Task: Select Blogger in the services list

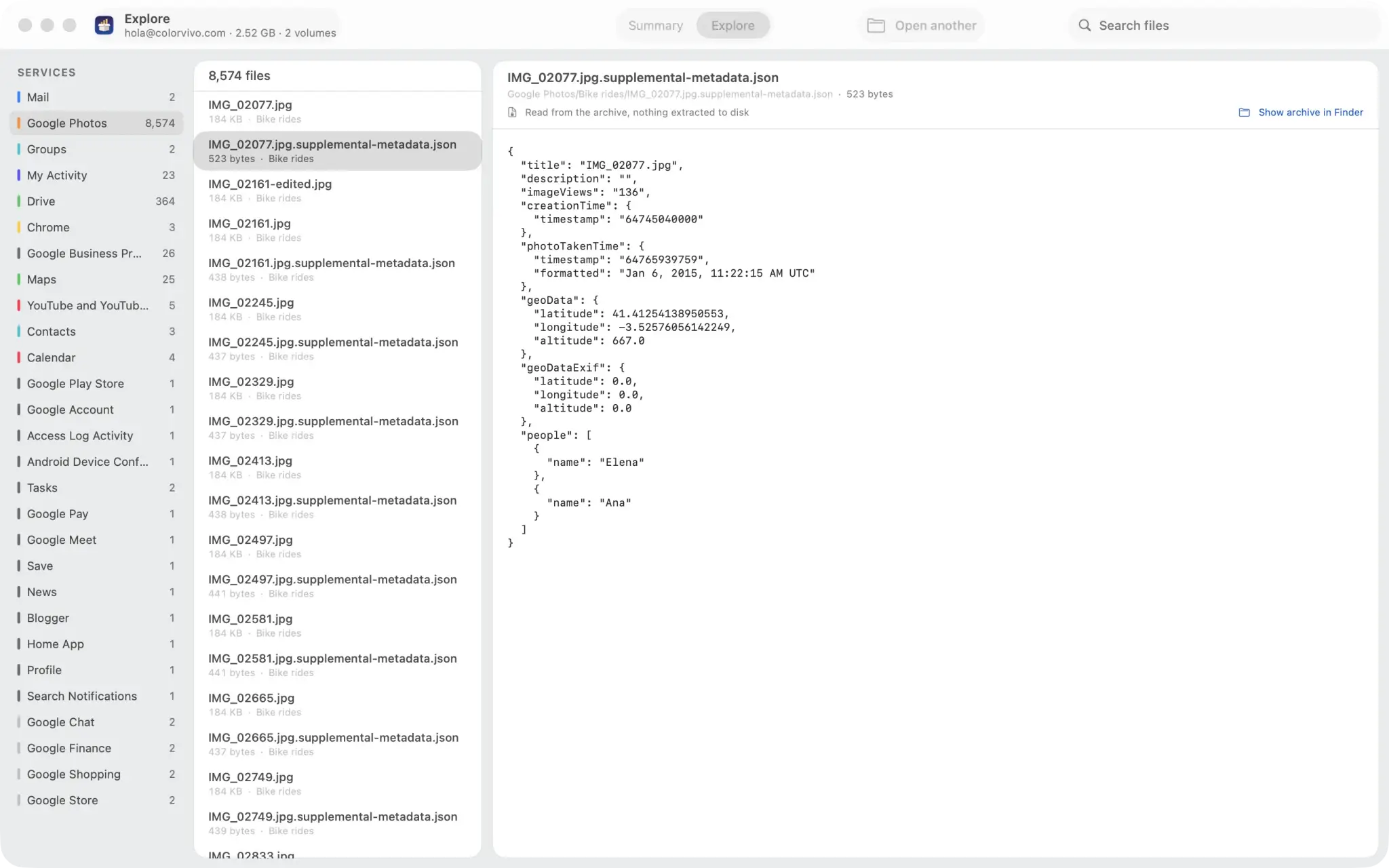Action: coord(96,618)
